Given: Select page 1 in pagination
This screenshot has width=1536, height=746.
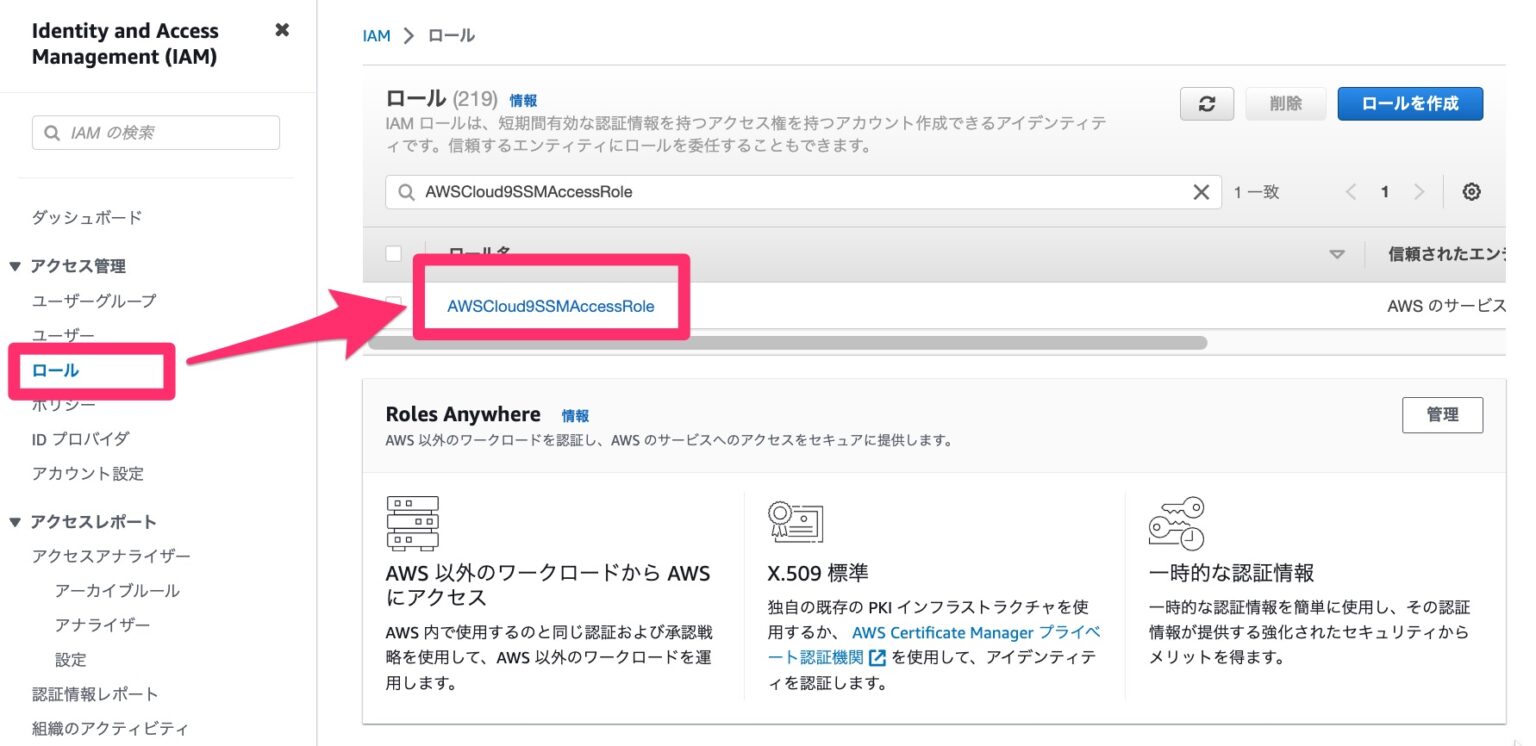Looking at the screenshot, I should (1385, 192).
